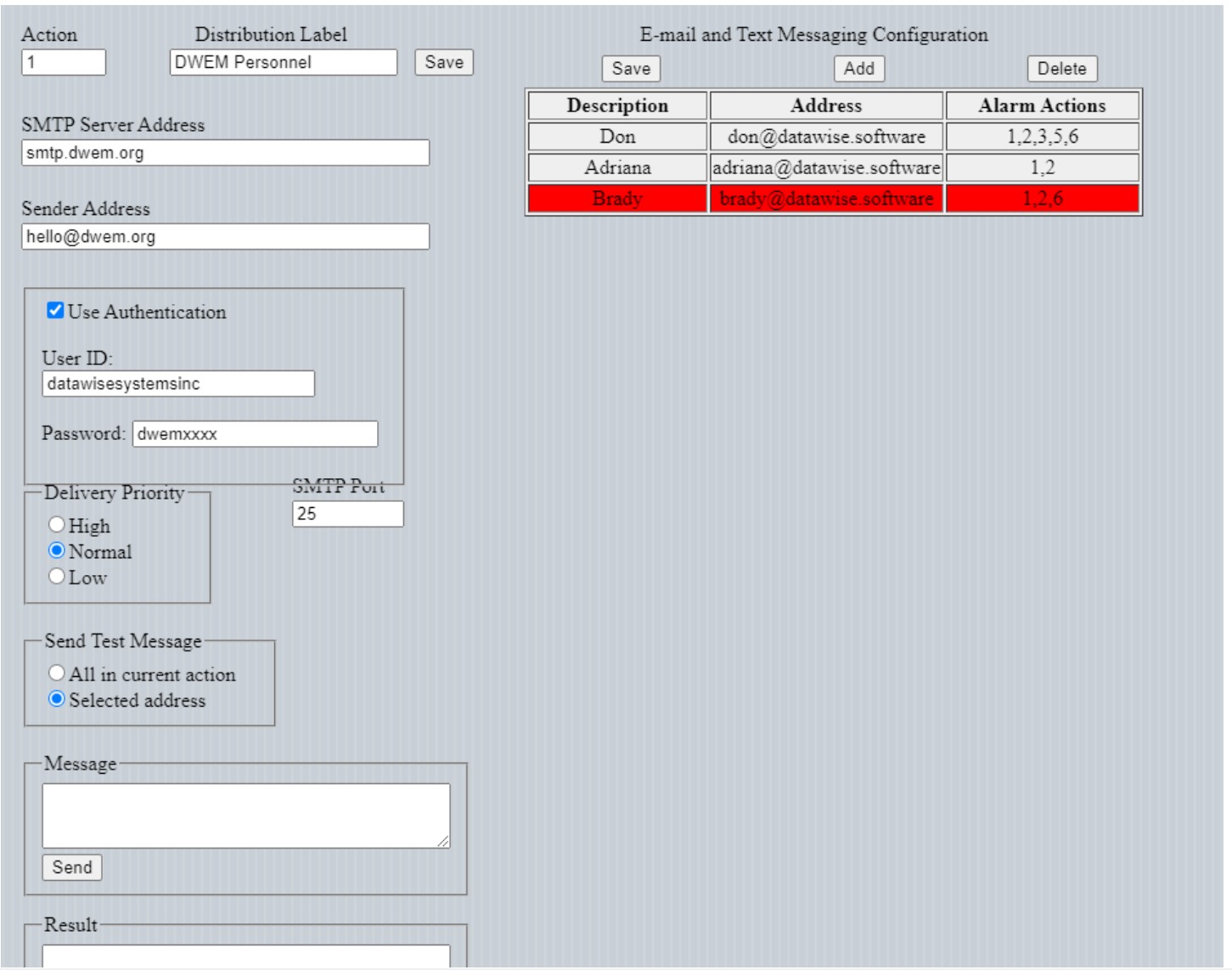
Task: Click the User ID input box
Action: [x=178, y=384]
